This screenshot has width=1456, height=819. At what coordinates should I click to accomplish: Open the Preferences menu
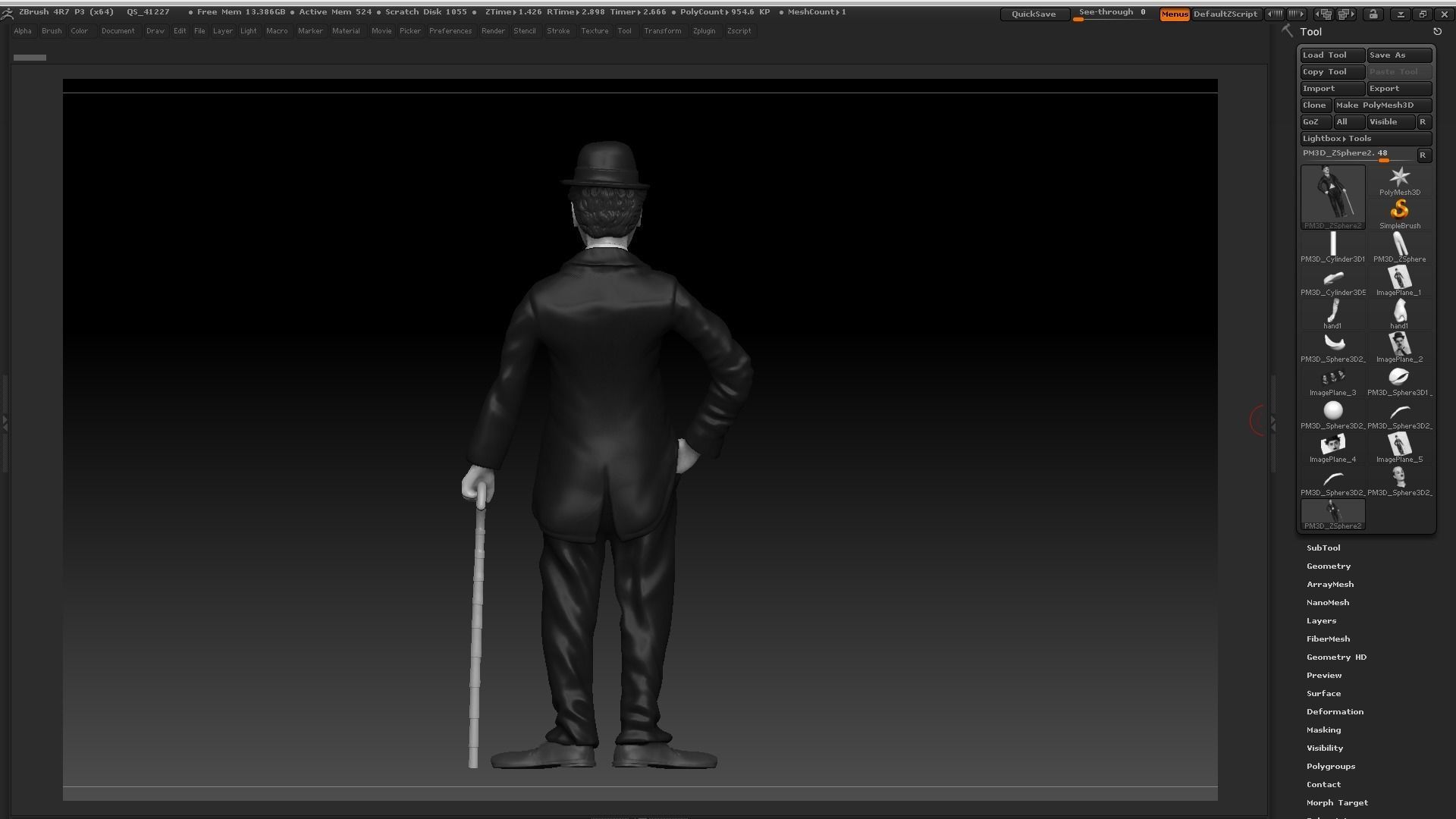450,31
